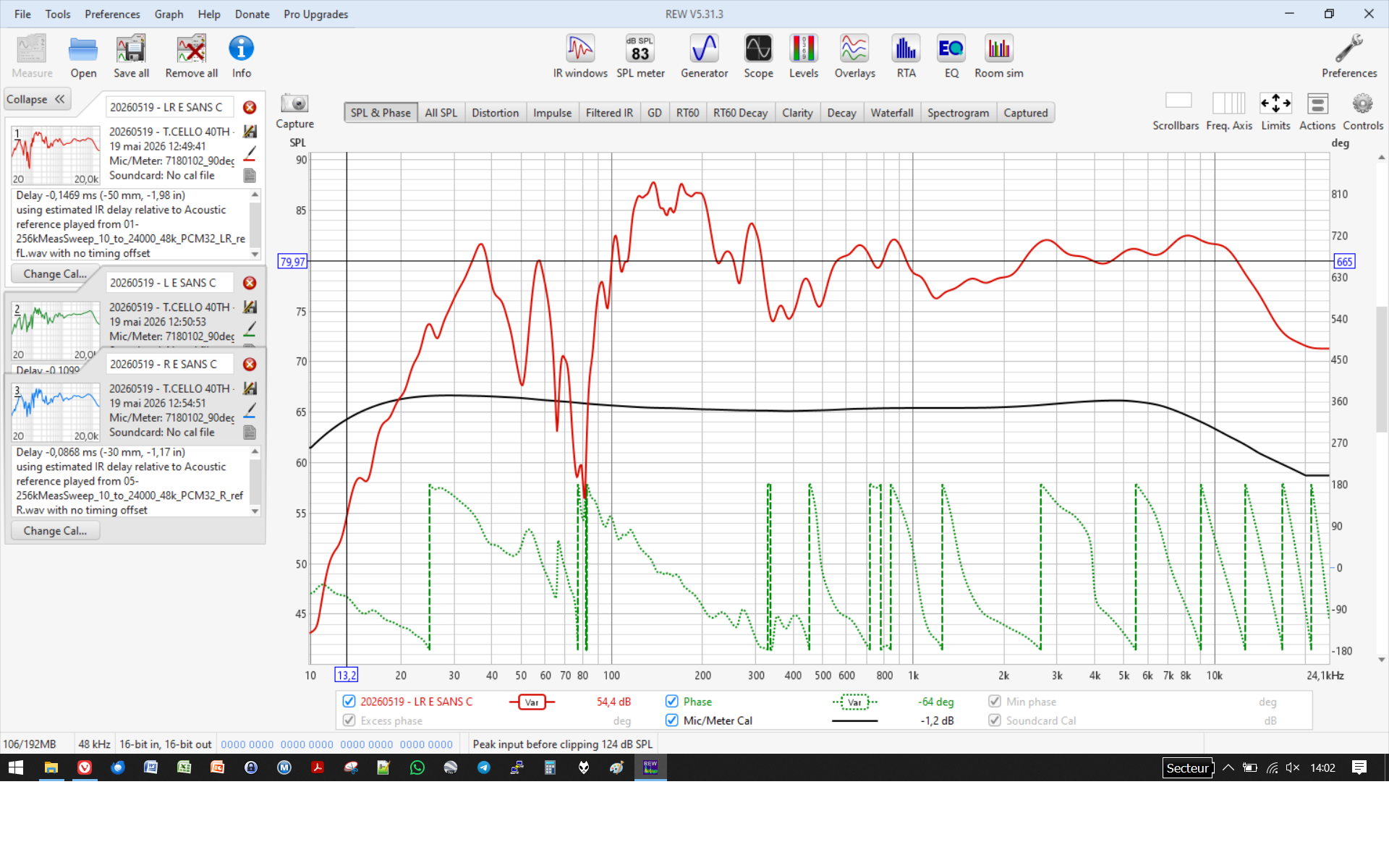Click Change Cal for LR E SANS C
This screenshot has width=1389, height=868.
pos(55,274)
